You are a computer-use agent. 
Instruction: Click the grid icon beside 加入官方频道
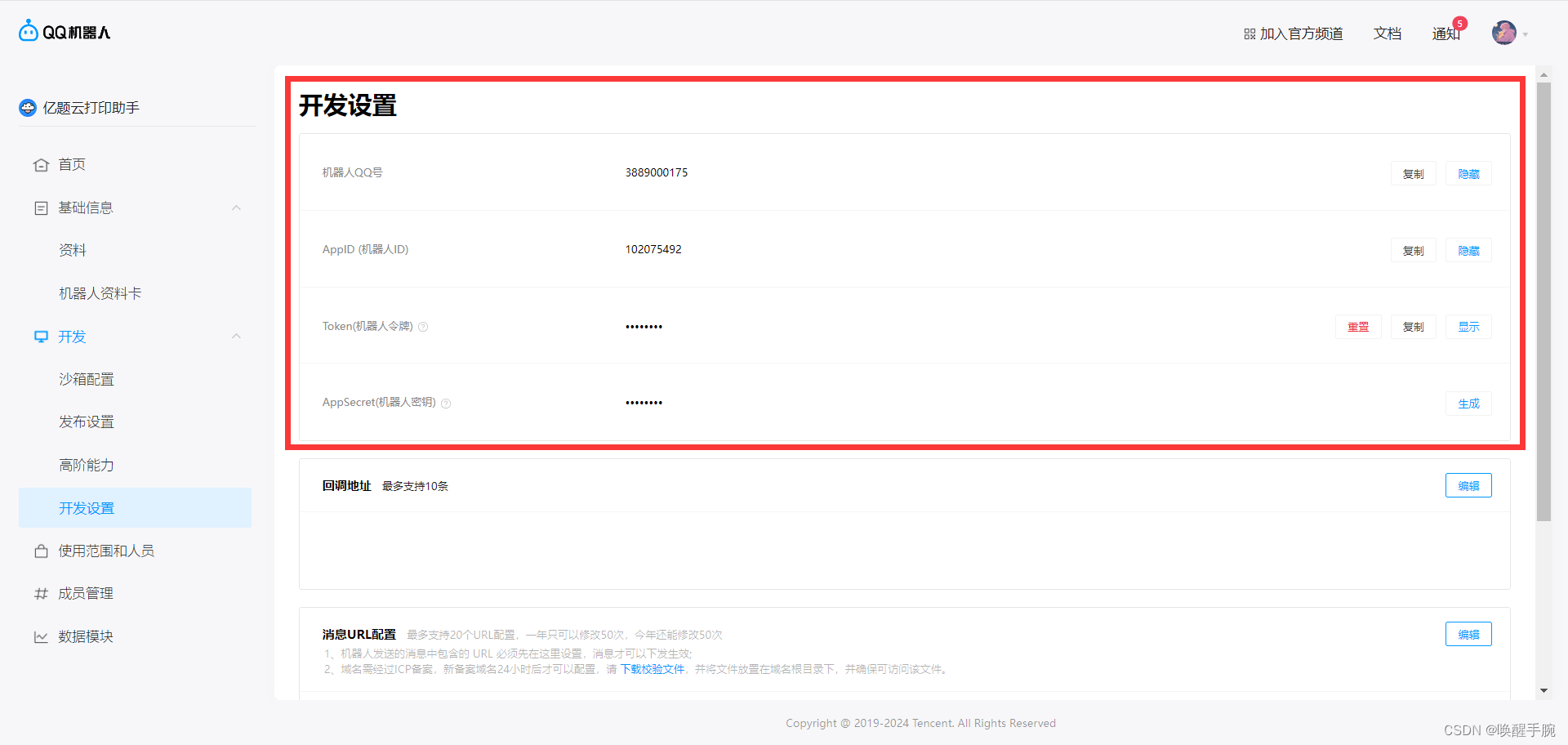point(1249,34)
